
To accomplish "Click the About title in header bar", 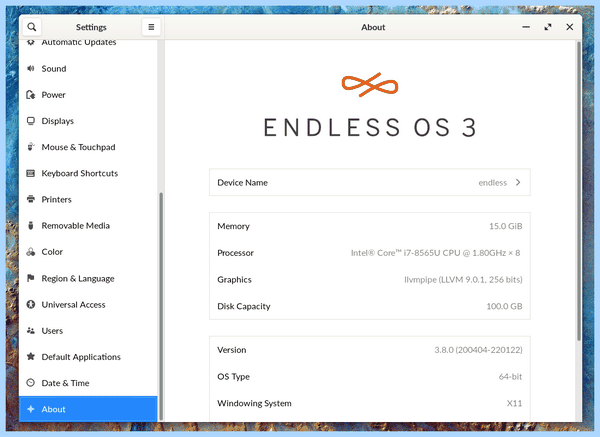I will coord(373,27).
